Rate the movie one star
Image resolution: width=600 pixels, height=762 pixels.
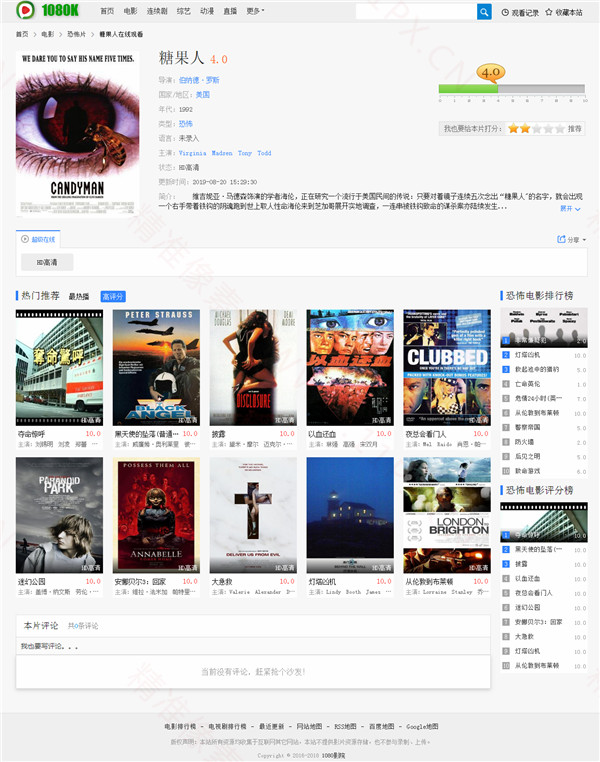click(x=513, y=129)
